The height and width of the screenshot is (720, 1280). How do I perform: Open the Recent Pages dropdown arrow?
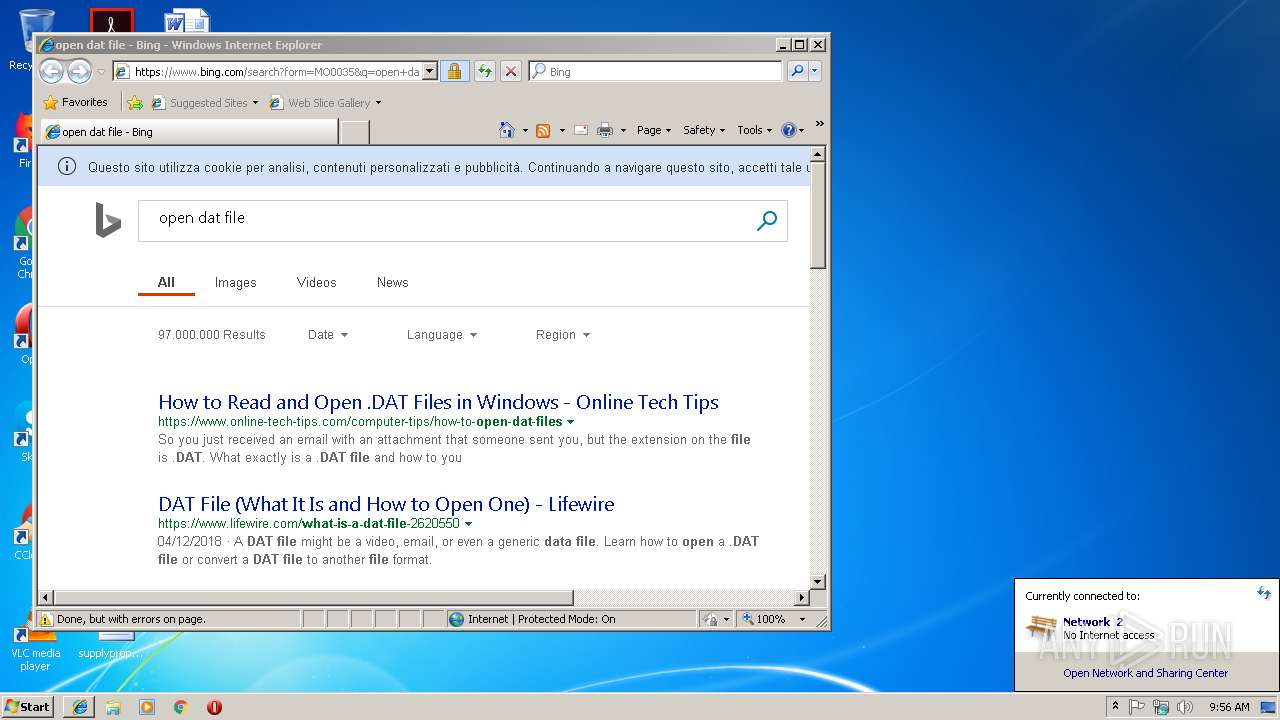coord(101,72)
